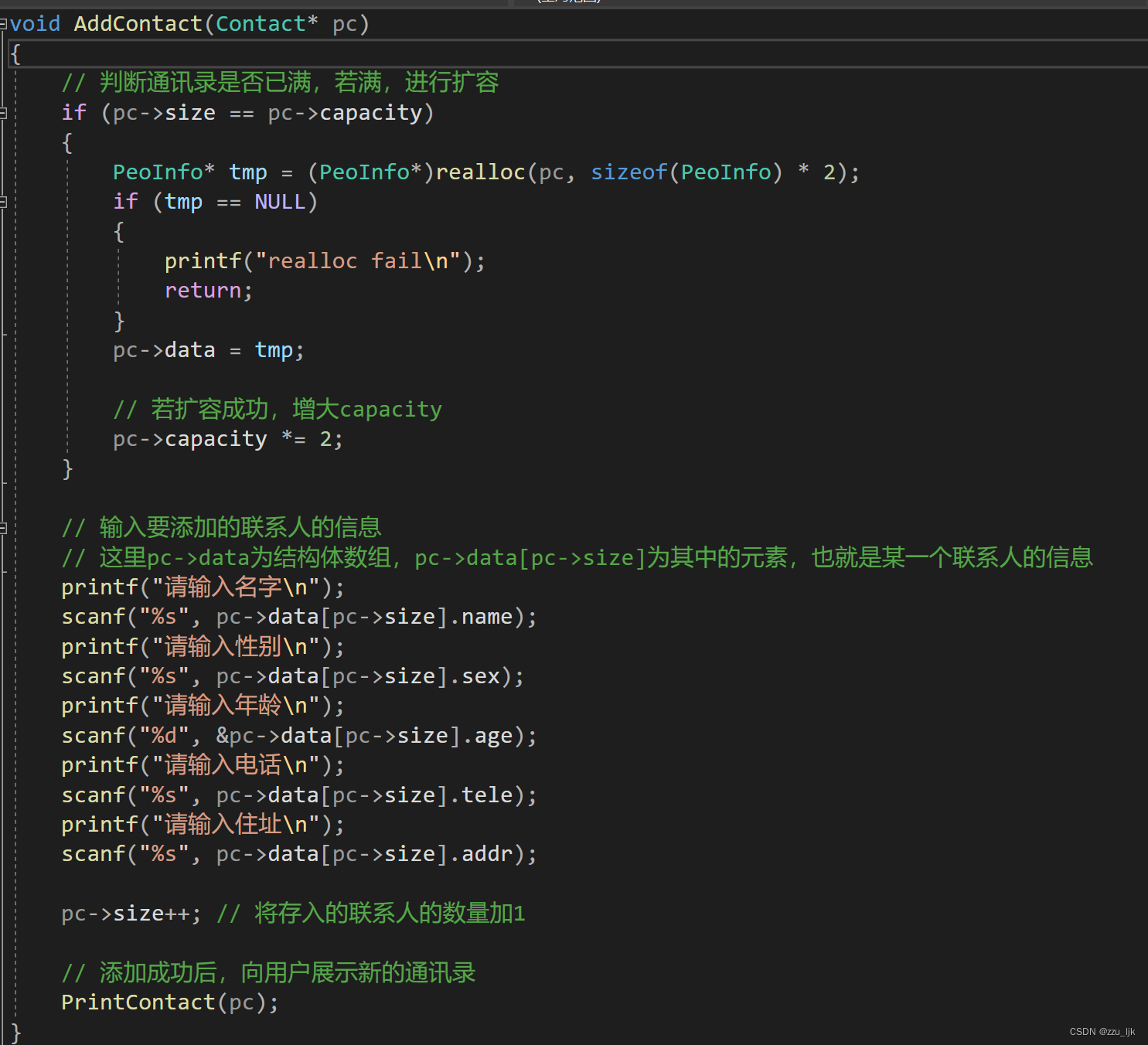Viewport: 1148px width, 1045px height.
Task: Click the 'realloc' call on the tmp line
Action: point(480,172)
